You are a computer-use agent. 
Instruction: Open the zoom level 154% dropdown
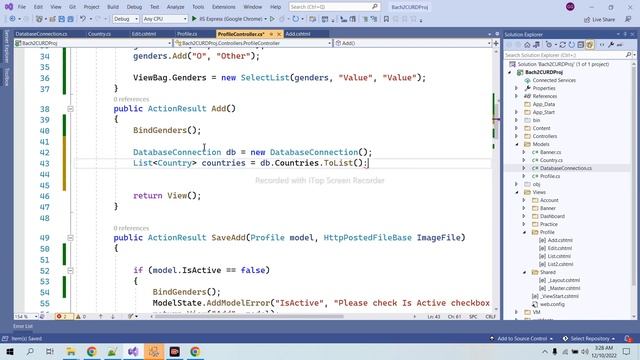(x=26, y=316)
